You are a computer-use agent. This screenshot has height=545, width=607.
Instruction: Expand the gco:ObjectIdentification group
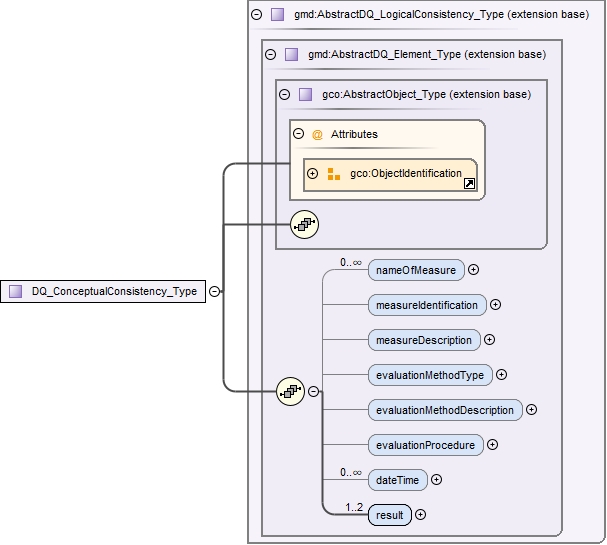point(312,174)
